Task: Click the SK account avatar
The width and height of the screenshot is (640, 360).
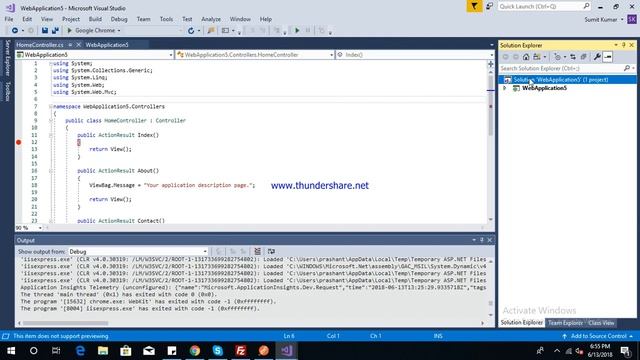Action: pos(632,20)
